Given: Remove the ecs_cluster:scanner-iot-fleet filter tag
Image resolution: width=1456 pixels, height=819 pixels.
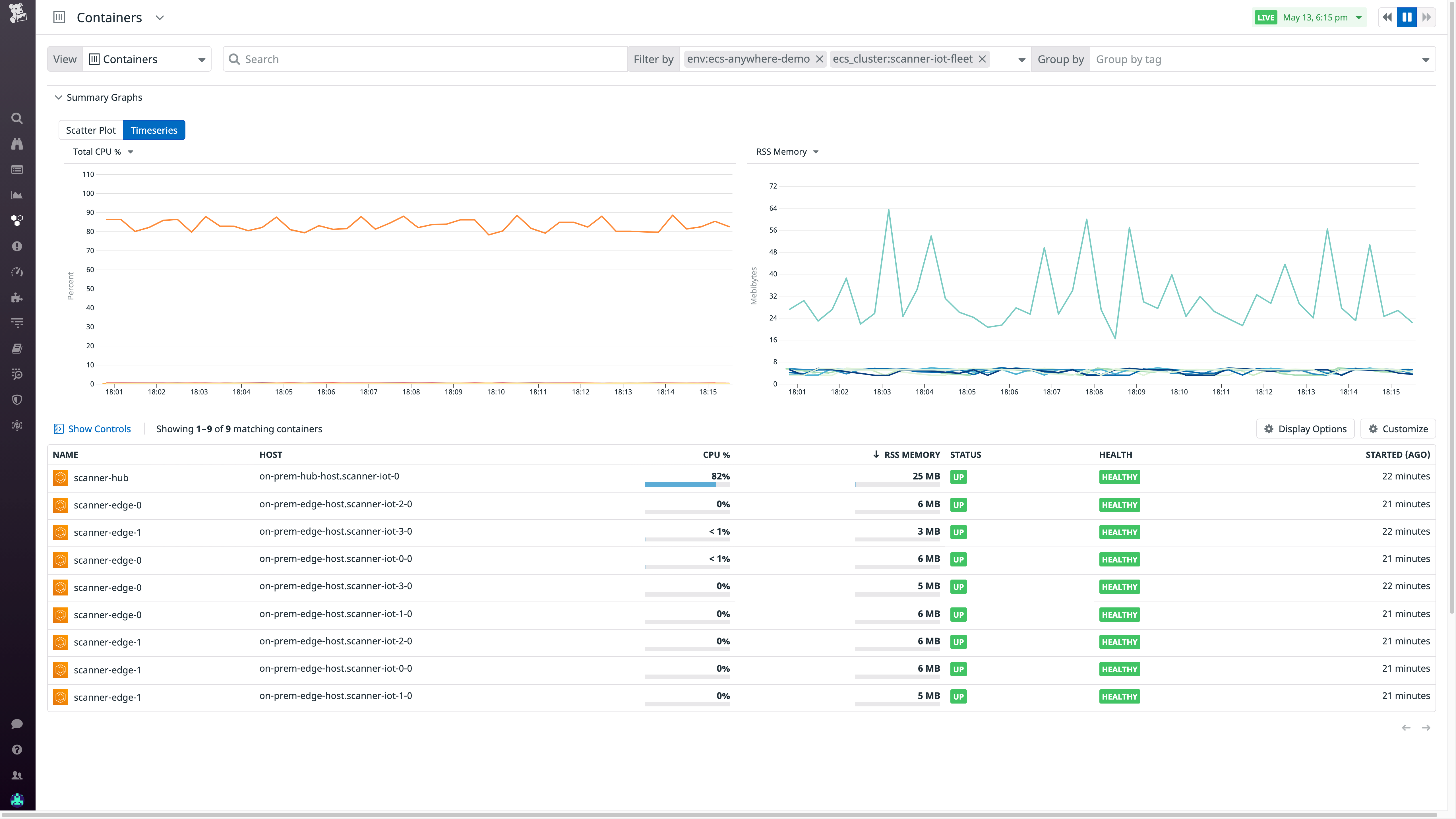Looking at the screenshot, I should pyautogui.click(x=982, y=59).
